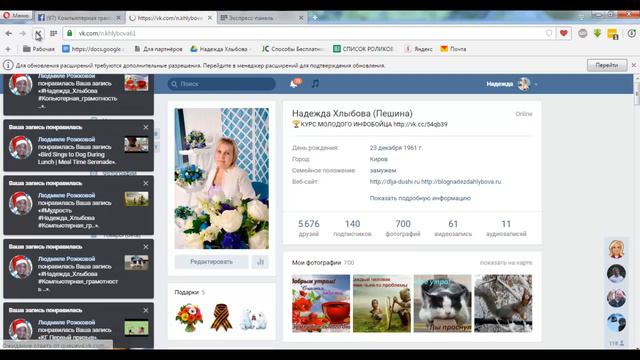The image size is (640, 360).
Task: Open the Надежда account dropdown
Action: click(511, 84)
